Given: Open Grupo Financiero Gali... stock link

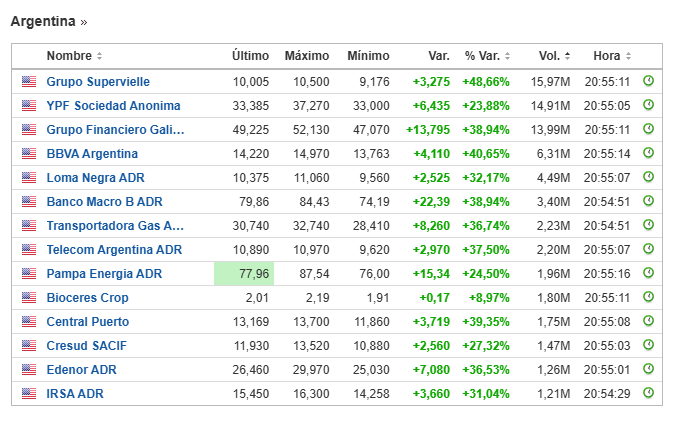Looking at the screenshot, I should click(115, 130).
